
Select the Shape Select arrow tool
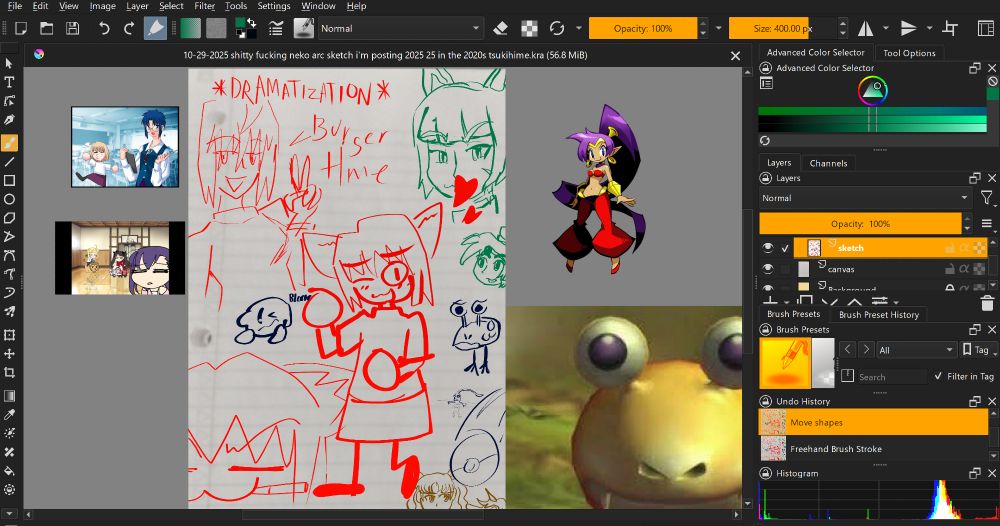tap(9, 63)
